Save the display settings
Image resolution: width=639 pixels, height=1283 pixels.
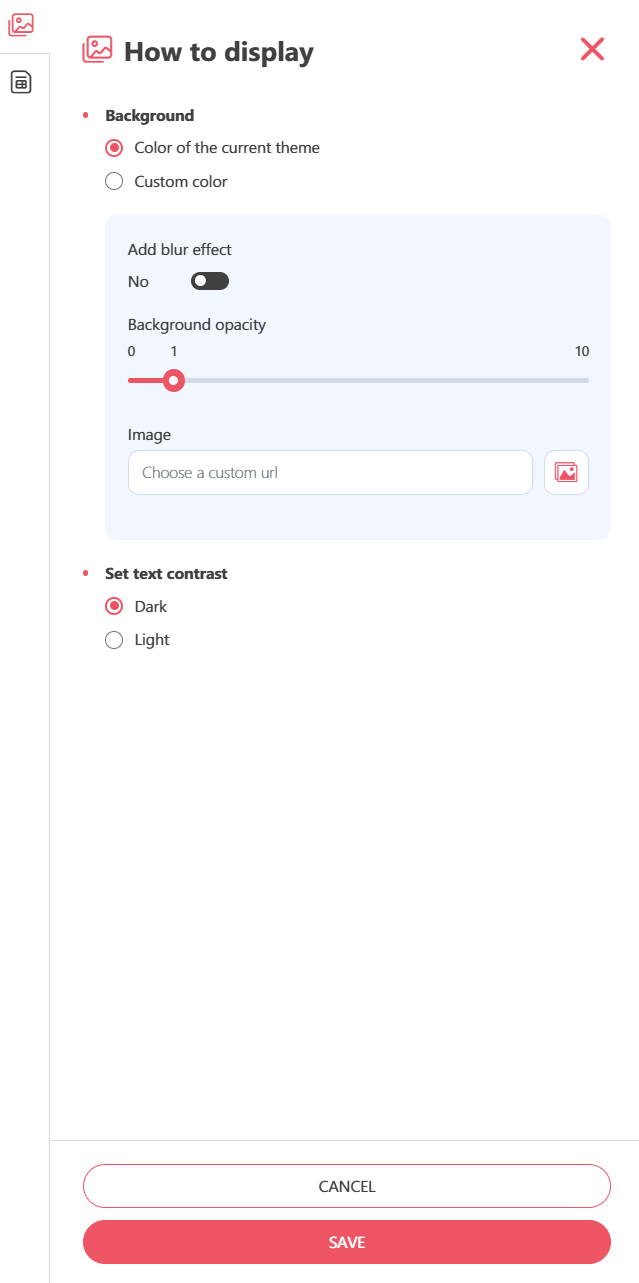[x=347, y=1242]
